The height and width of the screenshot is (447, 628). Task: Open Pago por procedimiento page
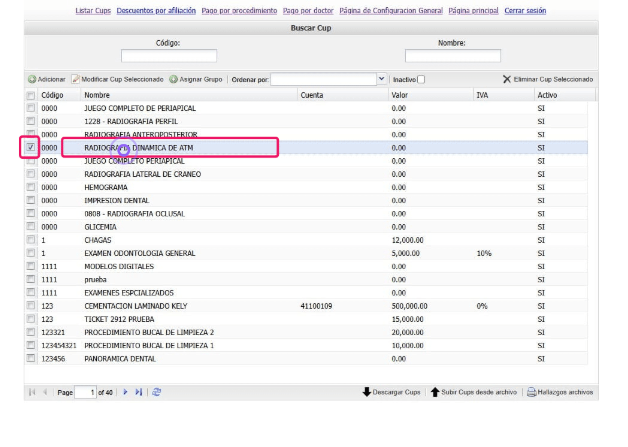(x=239, y=9)
